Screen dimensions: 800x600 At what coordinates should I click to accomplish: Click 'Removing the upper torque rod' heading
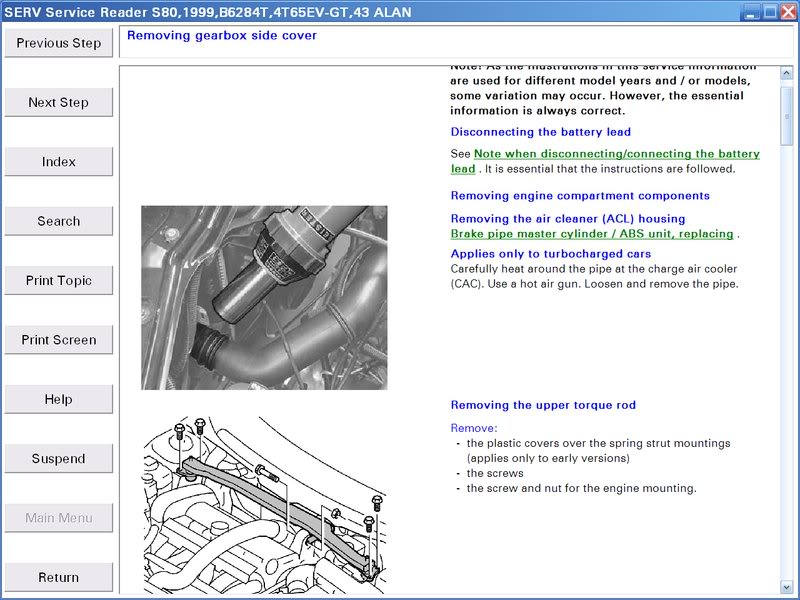click(x=543, y=405)
